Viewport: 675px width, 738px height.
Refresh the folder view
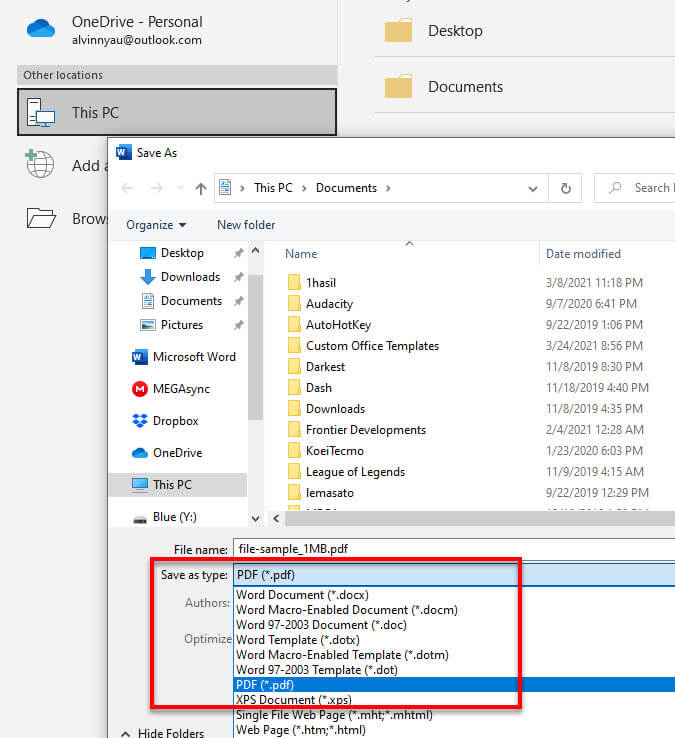point(566,188)
